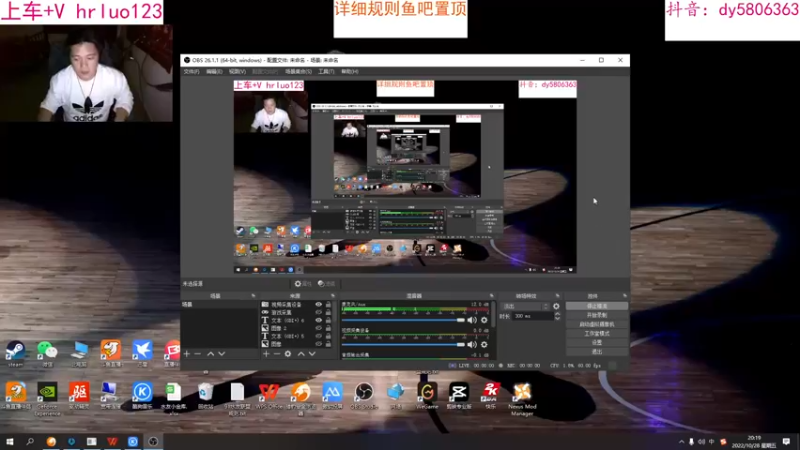Viewport: 800px width, 450px height.
Task: Move the source down in the Sources panel
Action: click(x=312, y=354)
